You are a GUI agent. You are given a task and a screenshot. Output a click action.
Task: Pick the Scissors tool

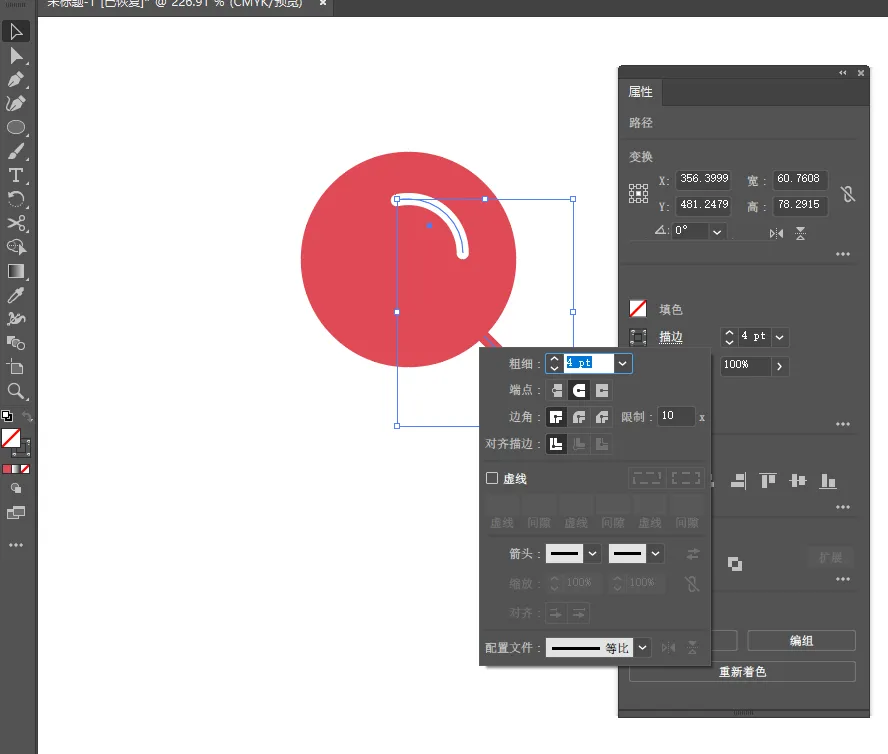pos(15,223)
